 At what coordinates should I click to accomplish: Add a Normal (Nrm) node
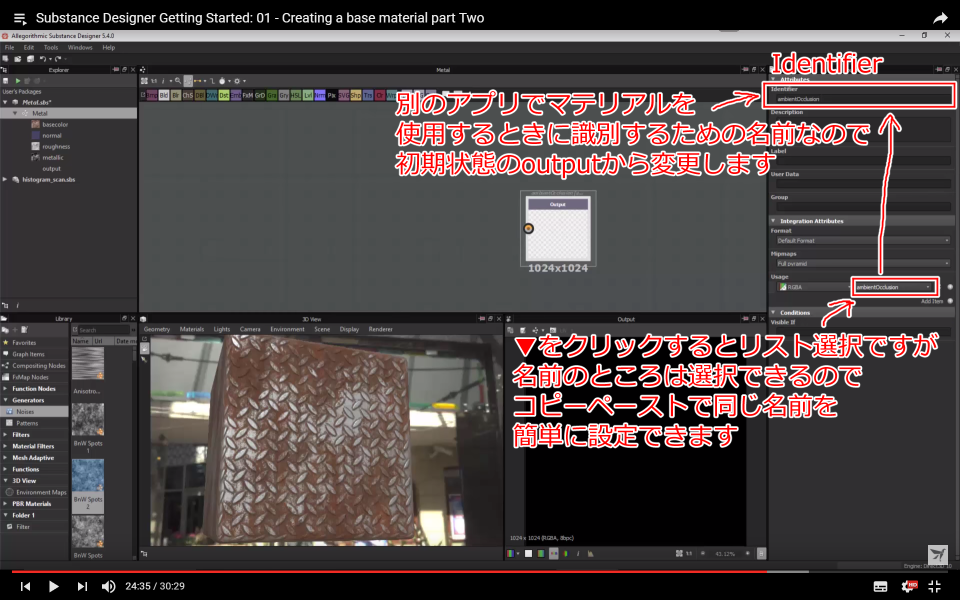click(319, 96)
